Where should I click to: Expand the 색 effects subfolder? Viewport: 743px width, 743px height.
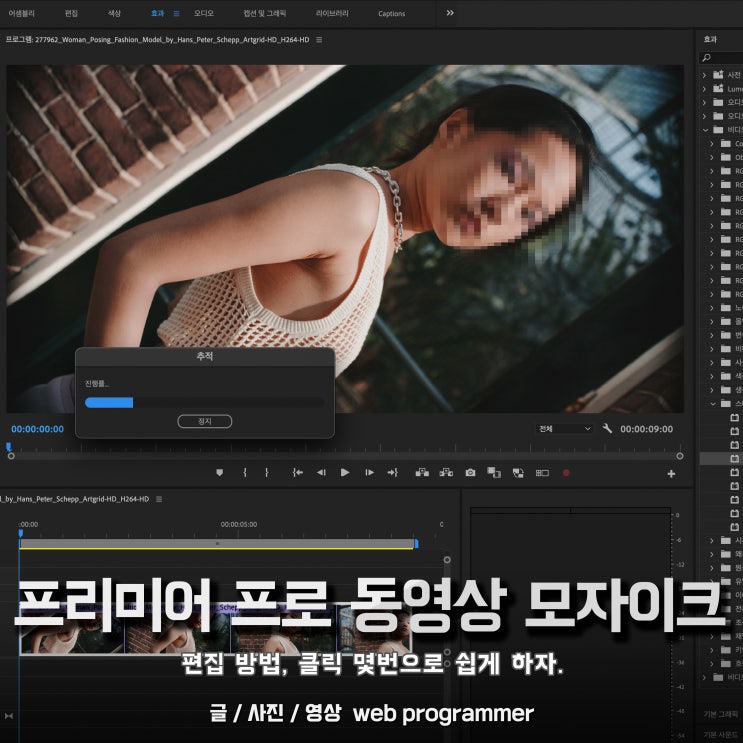pos(712,376)
